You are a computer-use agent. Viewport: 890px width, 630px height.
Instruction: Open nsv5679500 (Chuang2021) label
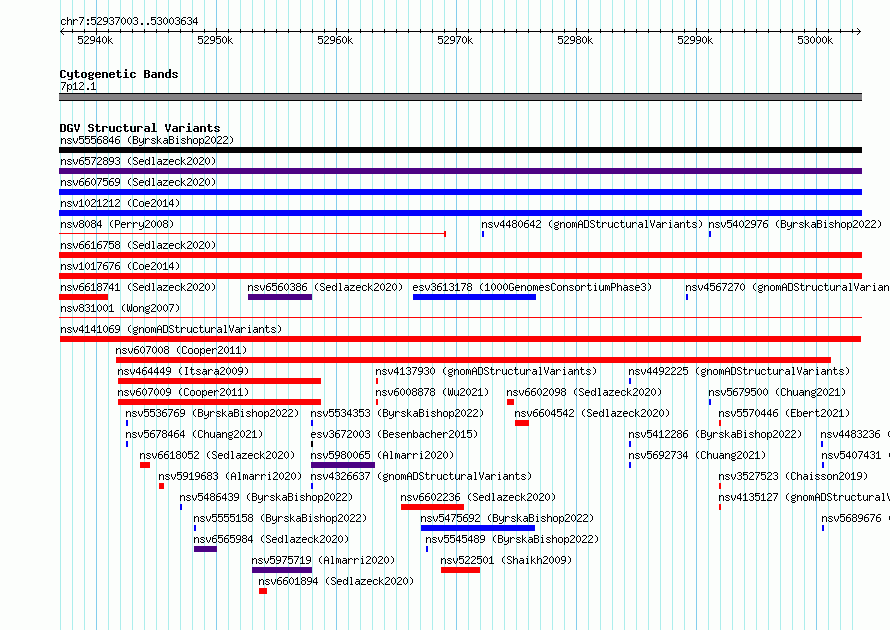pos(777,392)
